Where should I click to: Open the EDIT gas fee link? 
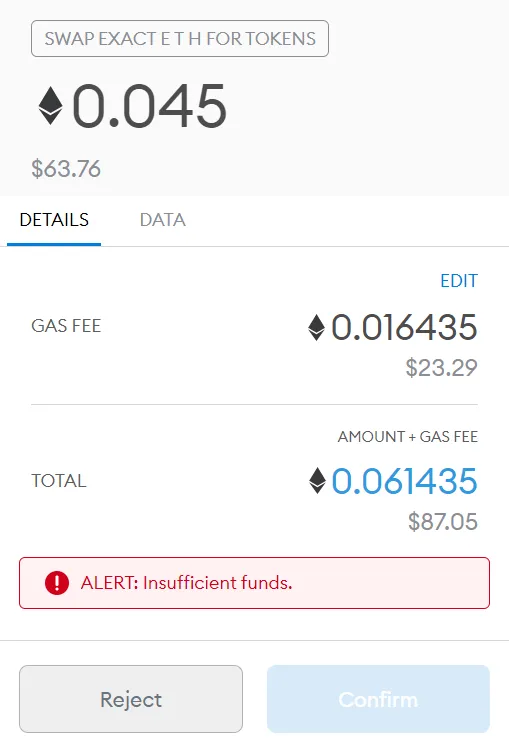459,281
